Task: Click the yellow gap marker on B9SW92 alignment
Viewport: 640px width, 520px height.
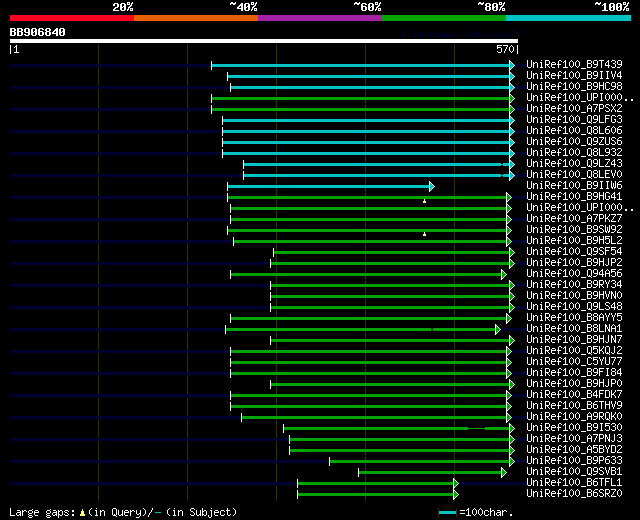Action: click(424, 234)
